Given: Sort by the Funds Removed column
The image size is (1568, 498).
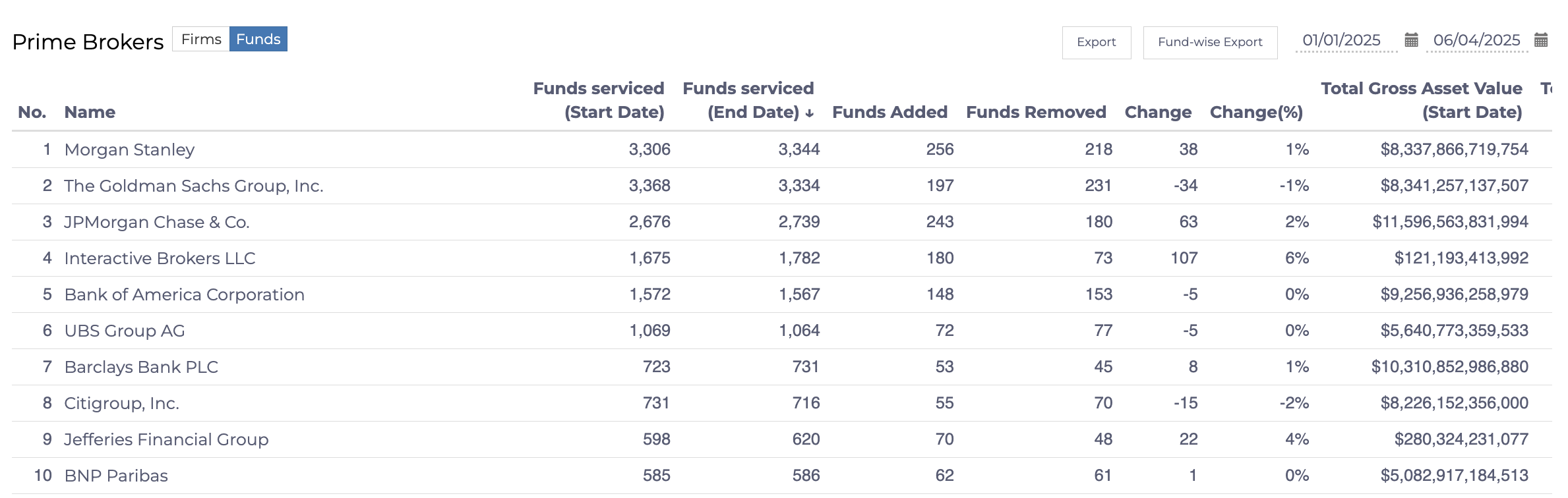Looking at the screenshot, I should click(x=1036, y=112).
